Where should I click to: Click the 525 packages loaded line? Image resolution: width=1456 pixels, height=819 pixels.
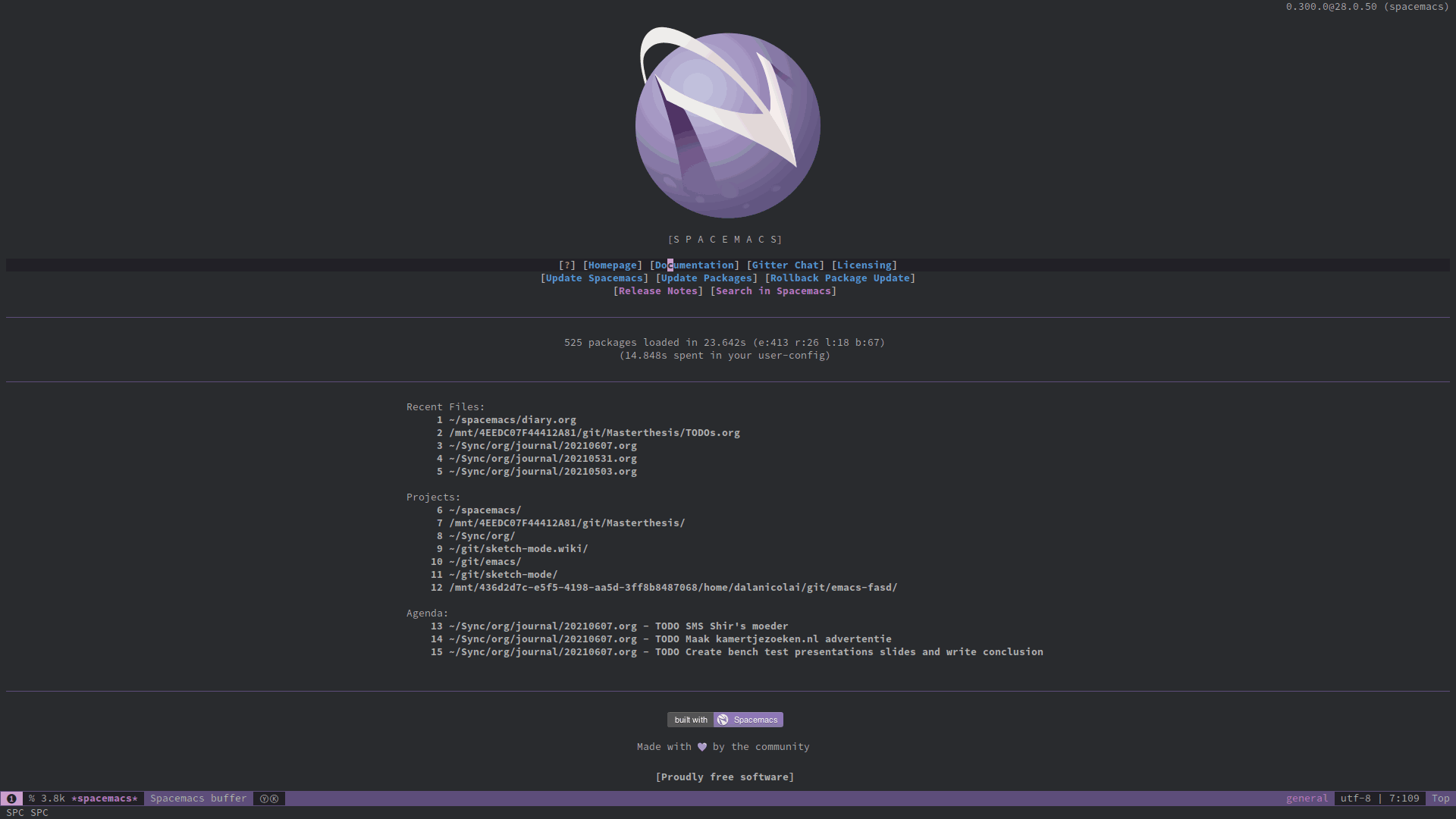725,343
